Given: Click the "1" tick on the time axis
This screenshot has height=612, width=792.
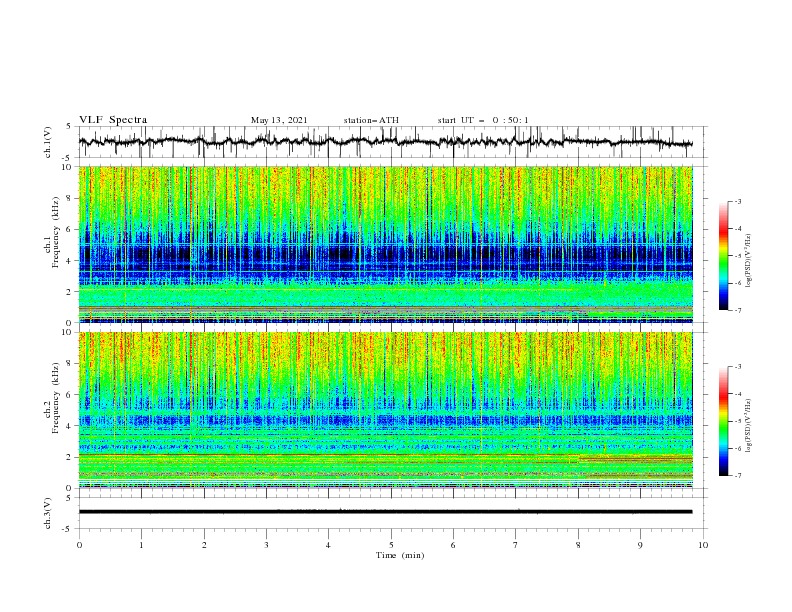Looking at the screenshot, I should tap(141, 545).
